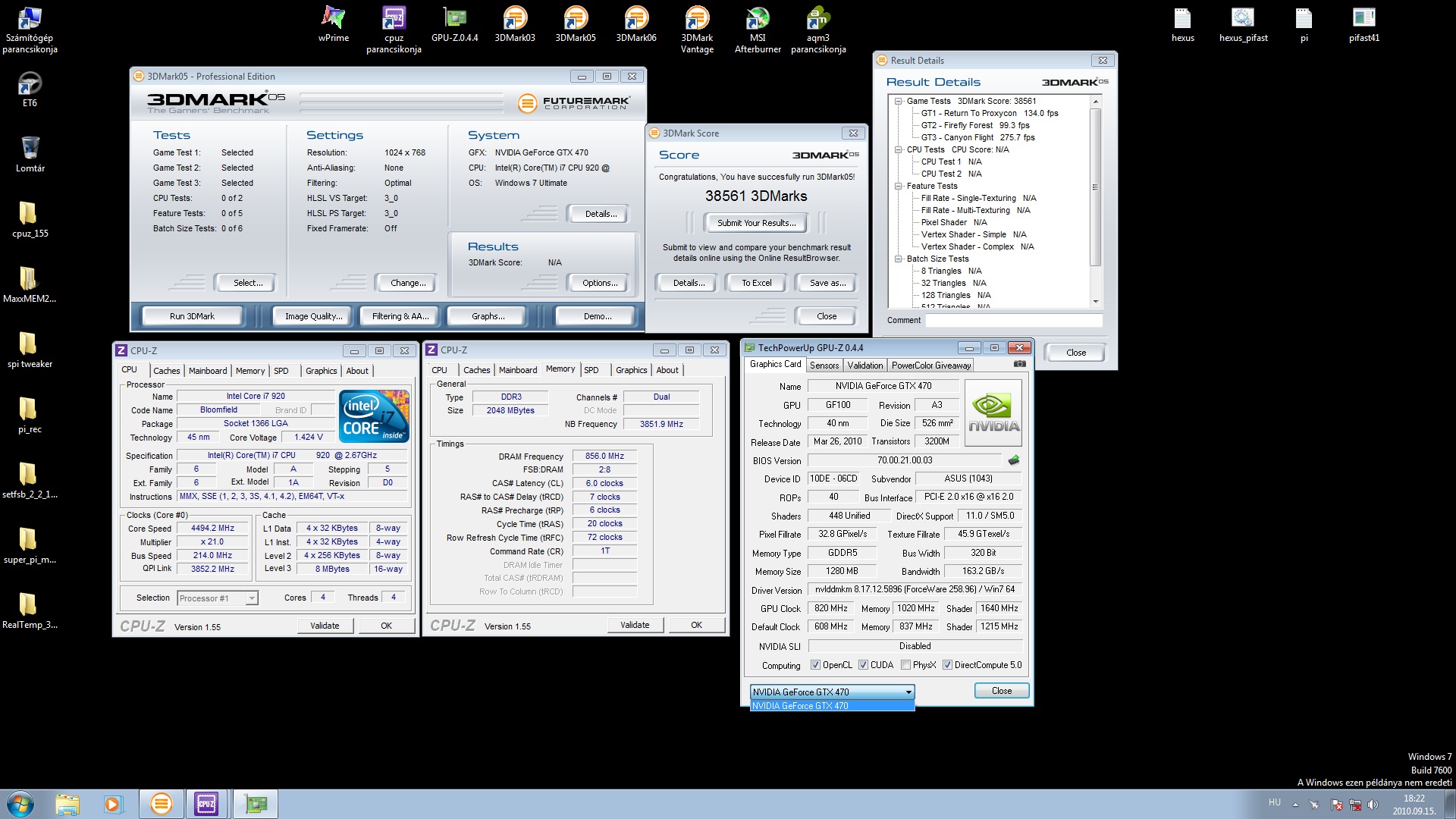Switch to Graphics tab in right CPU-Z
Image resolution: width=1456 pixels, height=819 pixels.
click(631, 370)
